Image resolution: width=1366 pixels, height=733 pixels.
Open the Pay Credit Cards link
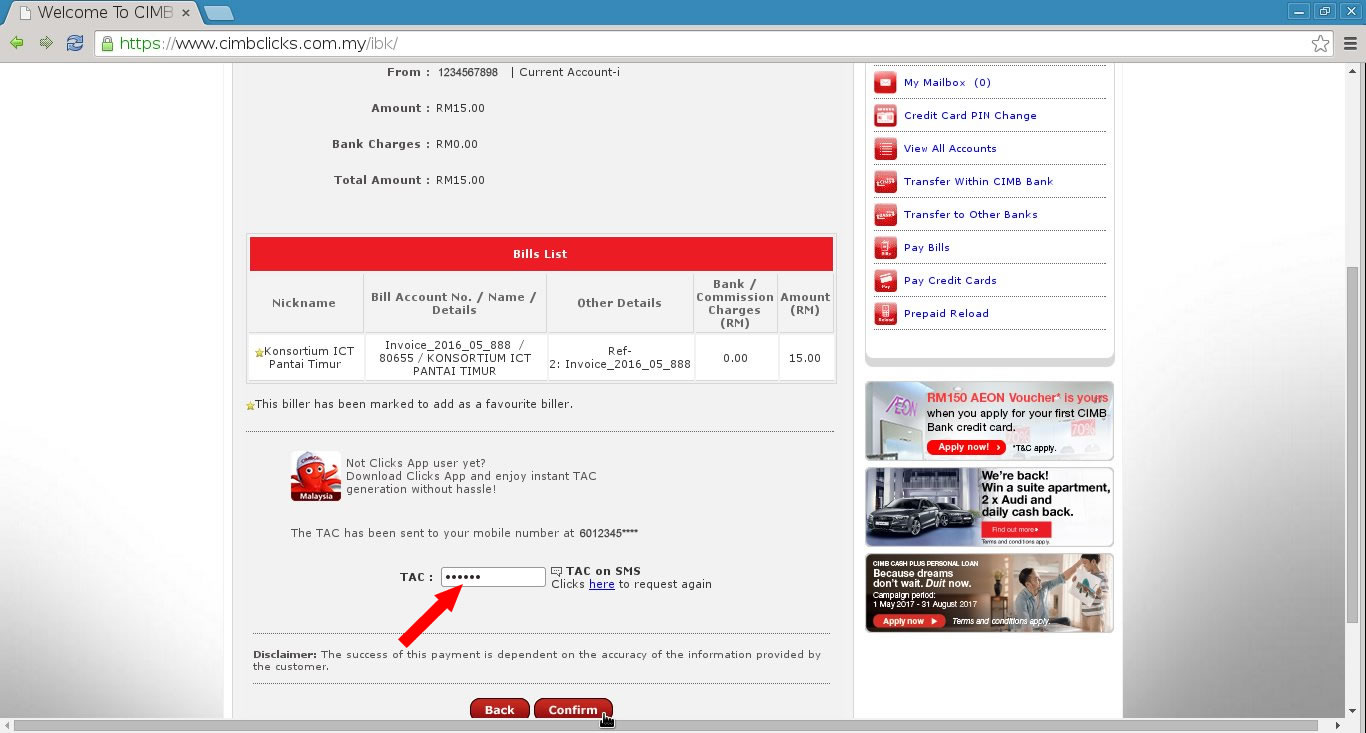(950, 281)
